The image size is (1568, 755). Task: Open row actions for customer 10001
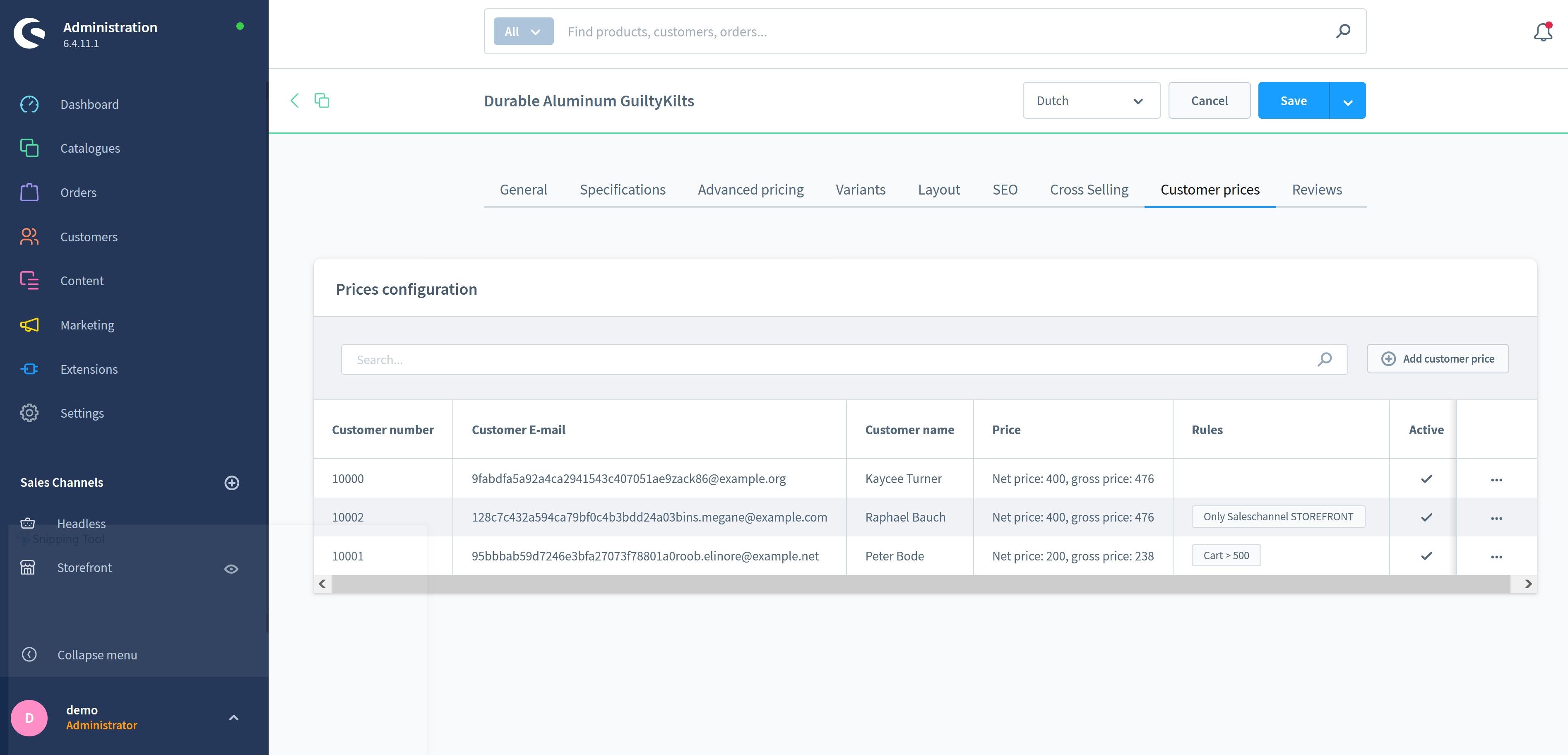click(x=1497, y=556)
